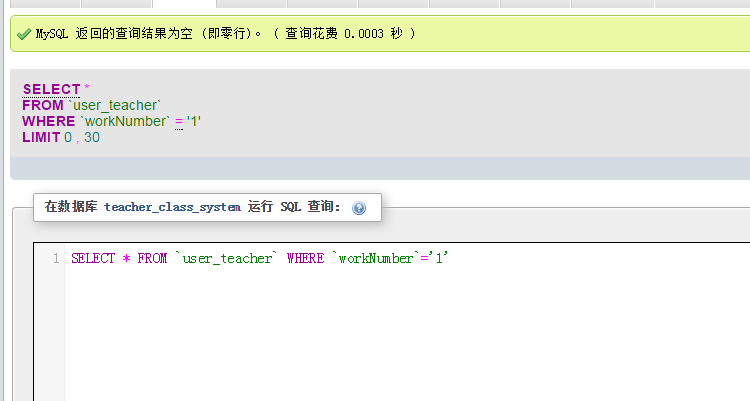This screenshot has height=401, width=750.
Task: Open the equals operator documentation link
Action: (x=179, y=122)
